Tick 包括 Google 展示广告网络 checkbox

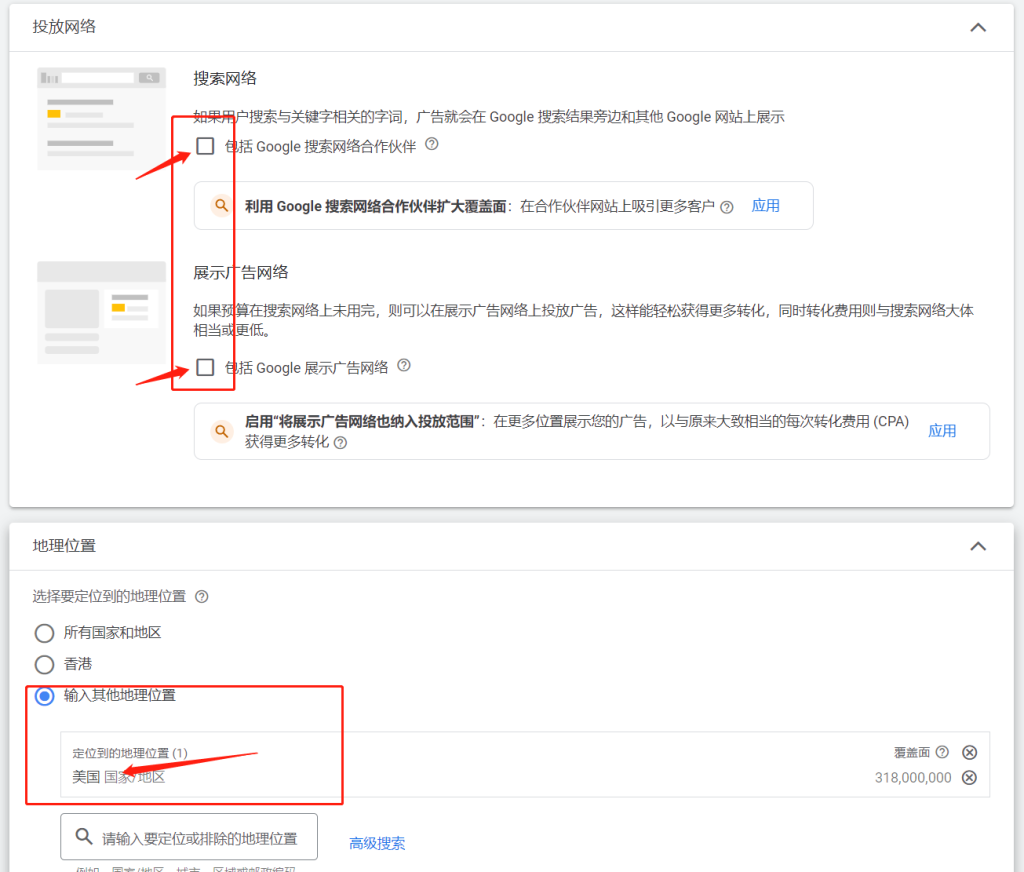tap(205, 367)
